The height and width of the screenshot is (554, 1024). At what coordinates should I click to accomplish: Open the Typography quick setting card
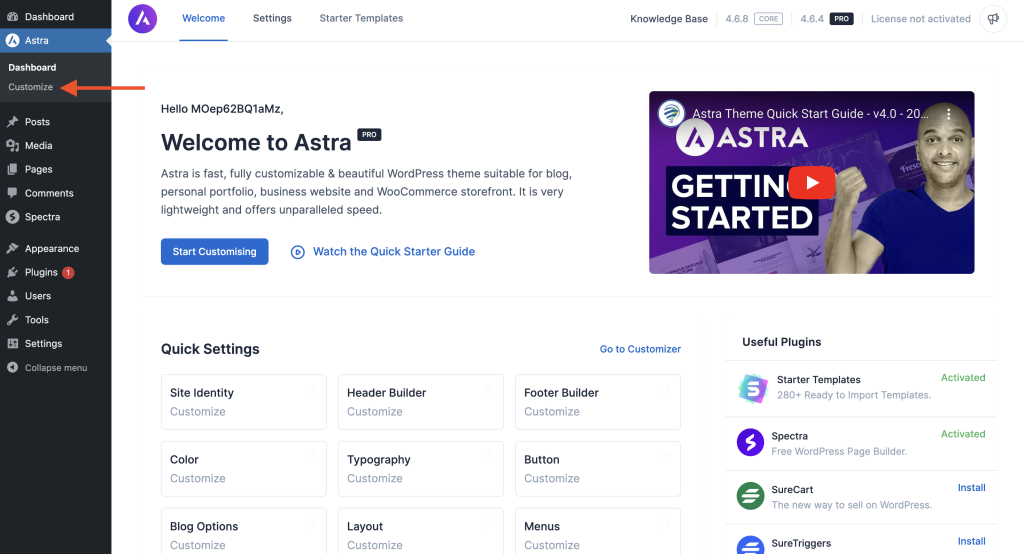(x=421, y=468)
